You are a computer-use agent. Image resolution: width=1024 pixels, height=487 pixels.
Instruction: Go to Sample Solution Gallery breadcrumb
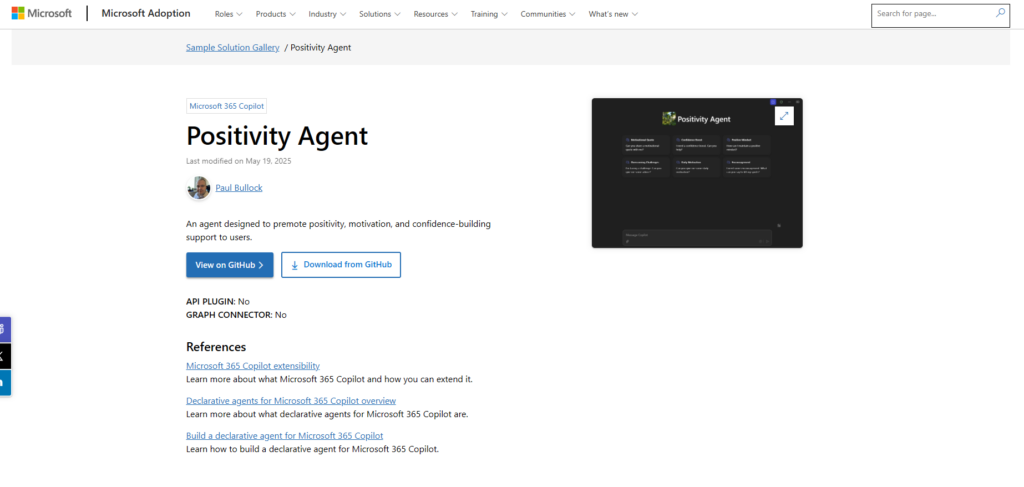coord(232,48)
